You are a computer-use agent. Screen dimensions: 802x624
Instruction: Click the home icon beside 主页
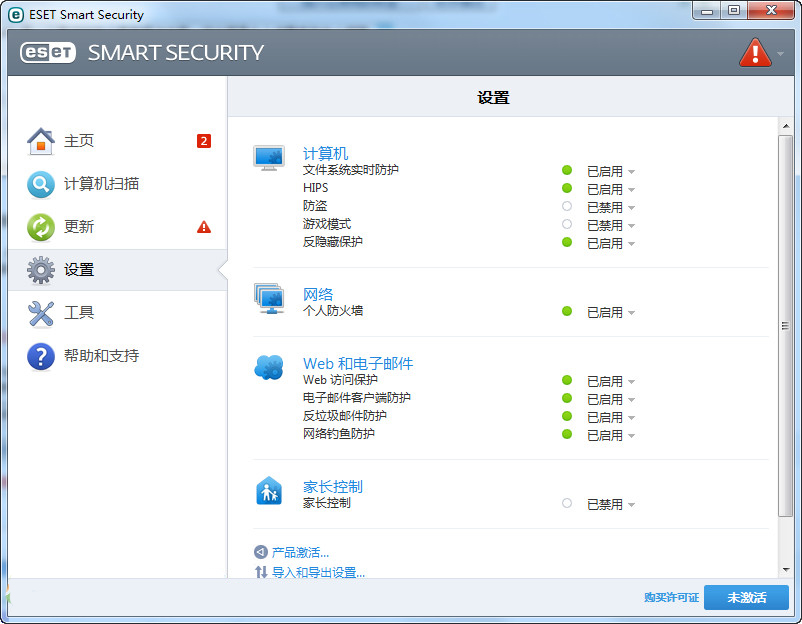(x=40, y=141)
